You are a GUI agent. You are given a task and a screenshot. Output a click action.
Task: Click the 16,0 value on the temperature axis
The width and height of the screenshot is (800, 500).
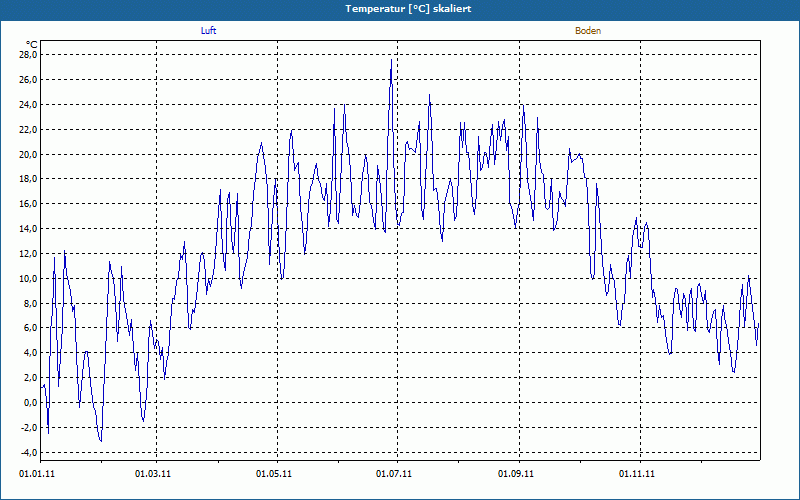29,204
